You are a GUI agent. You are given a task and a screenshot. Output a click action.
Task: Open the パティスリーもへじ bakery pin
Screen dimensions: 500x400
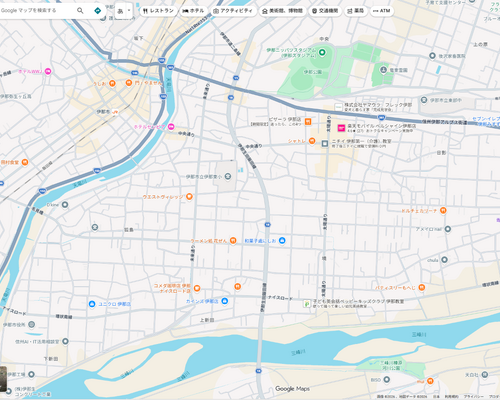point(422,287)
